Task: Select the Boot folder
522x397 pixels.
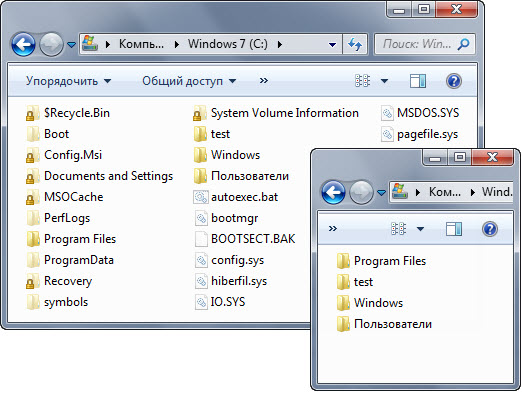Action: pos(47,134)
